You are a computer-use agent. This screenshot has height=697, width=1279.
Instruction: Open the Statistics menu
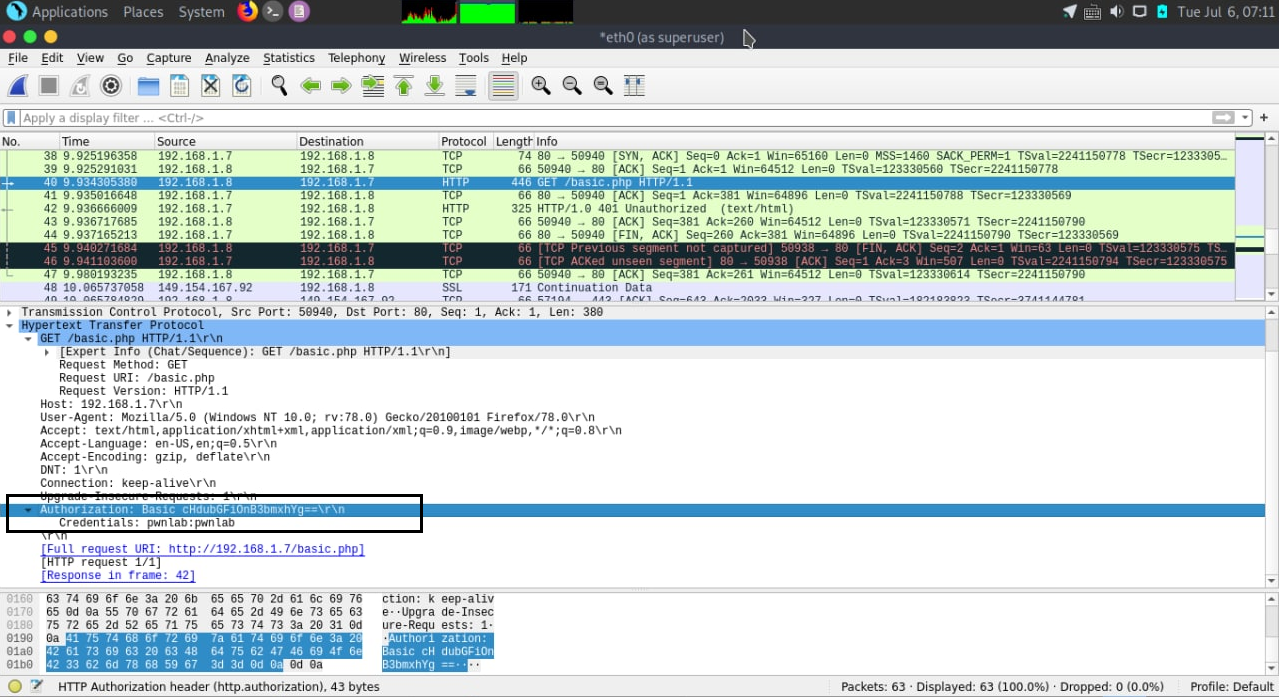289,58
